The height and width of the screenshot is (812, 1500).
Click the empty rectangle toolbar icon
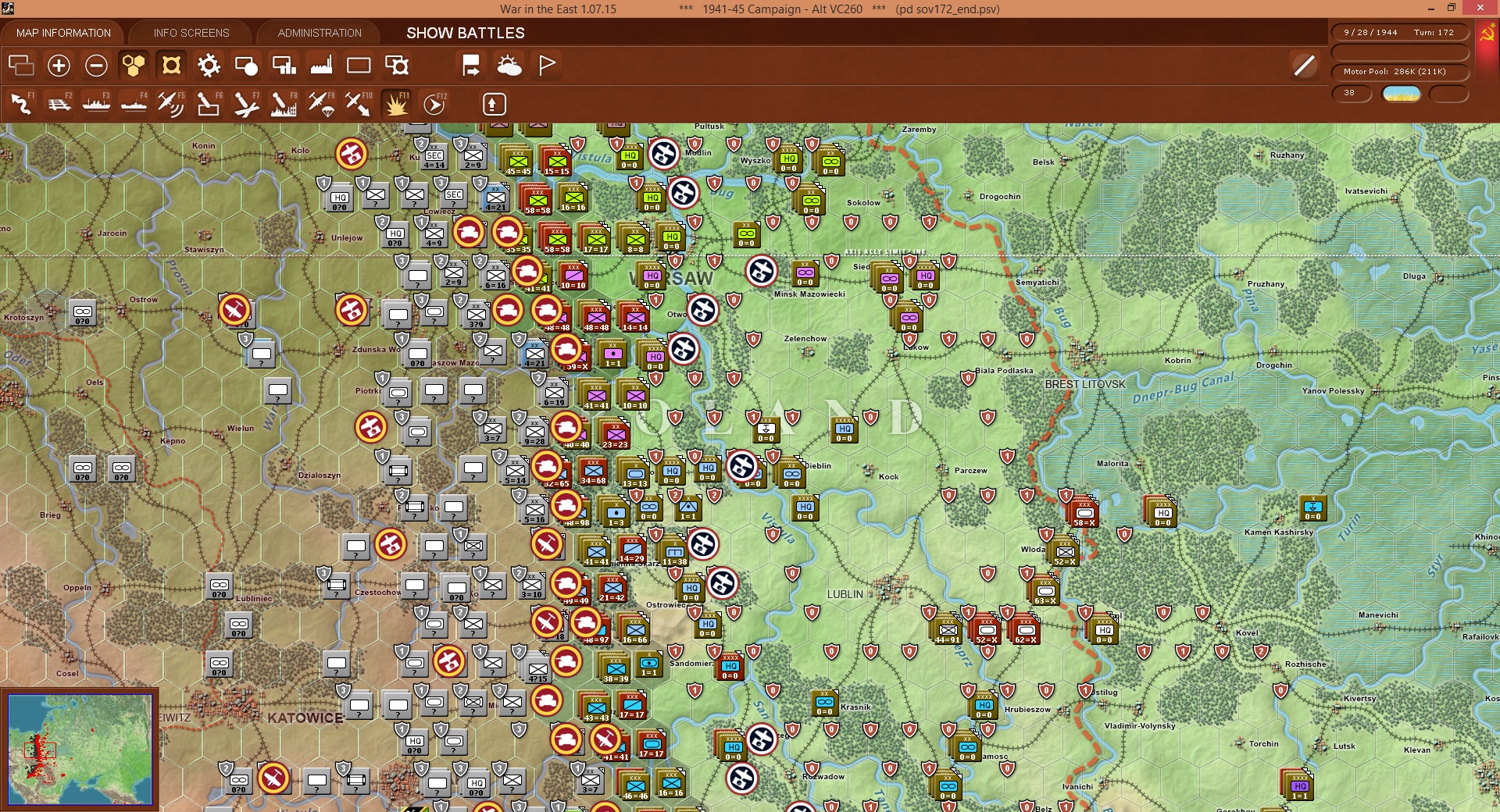coord(359,66)
